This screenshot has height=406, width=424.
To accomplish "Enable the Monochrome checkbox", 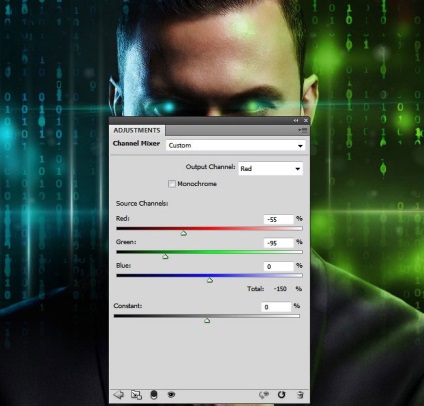I will pos(172,184).
